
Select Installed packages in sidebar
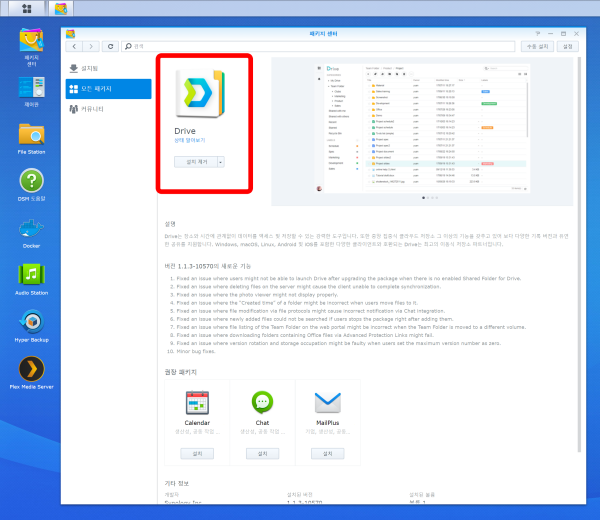[109, 68]
